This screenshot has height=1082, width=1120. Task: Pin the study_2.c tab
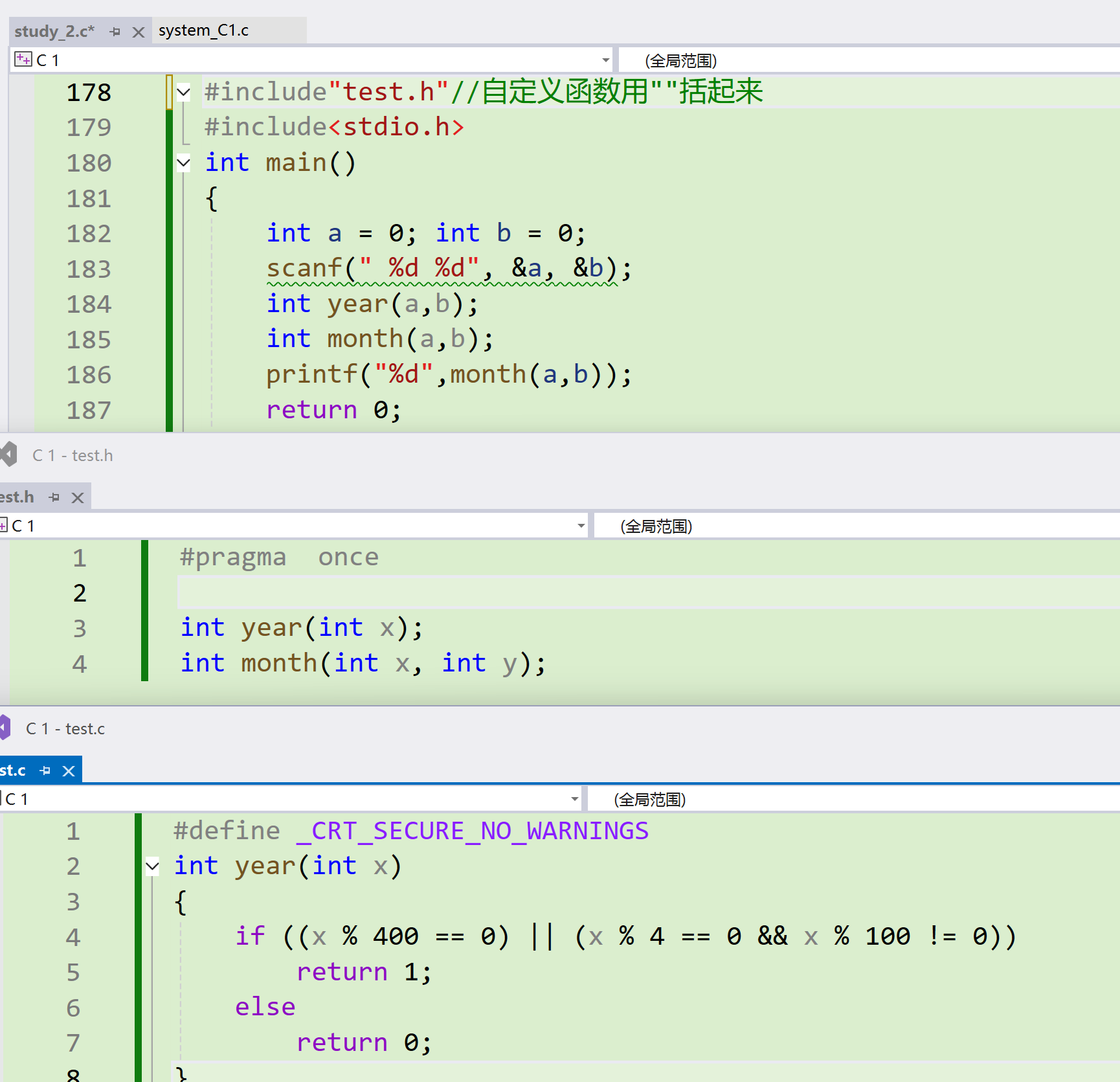pyautogui.click(x=115, y=32)
